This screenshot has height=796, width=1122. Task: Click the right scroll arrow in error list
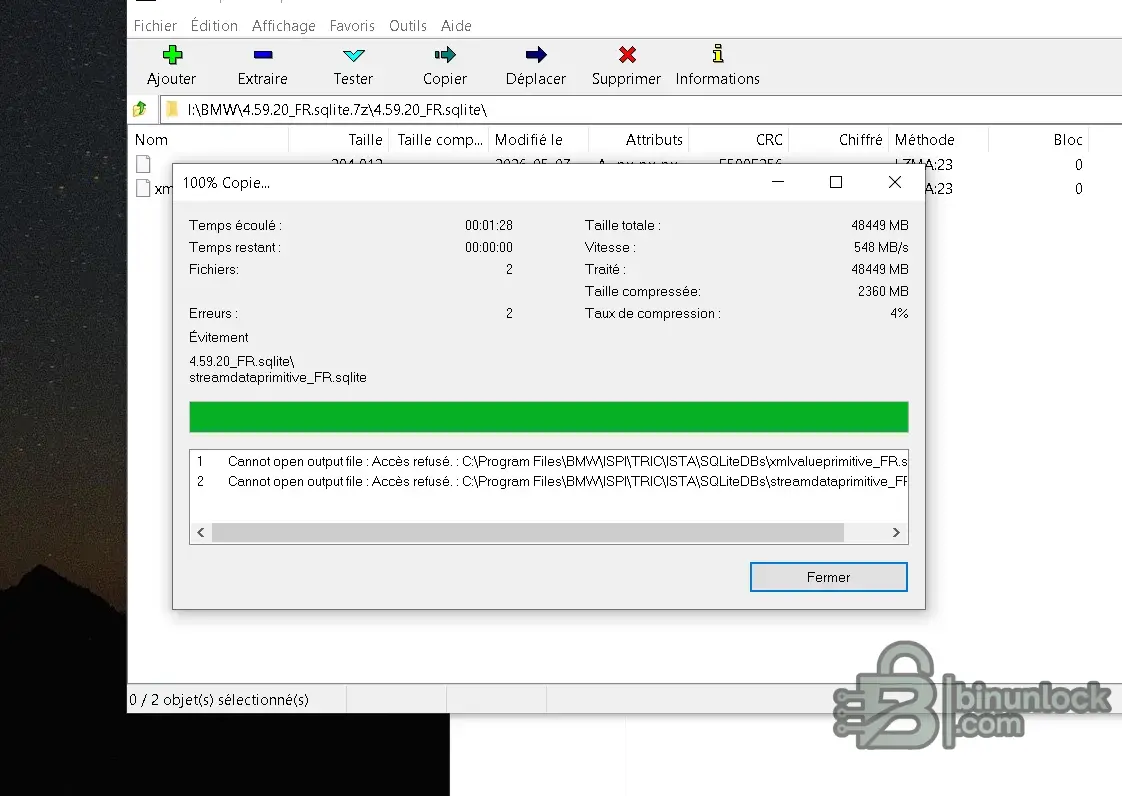[x=896, y=533]
